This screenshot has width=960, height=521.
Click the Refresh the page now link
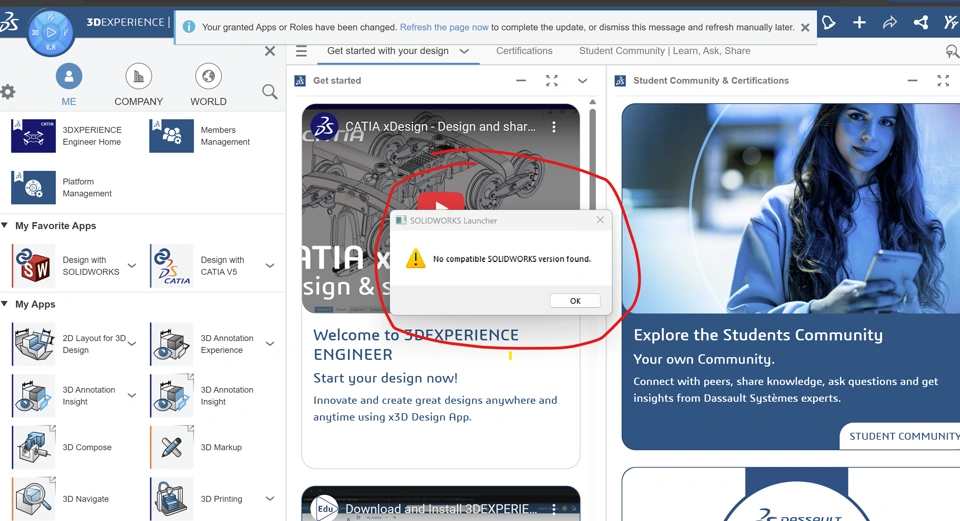(x=444, y=27)
